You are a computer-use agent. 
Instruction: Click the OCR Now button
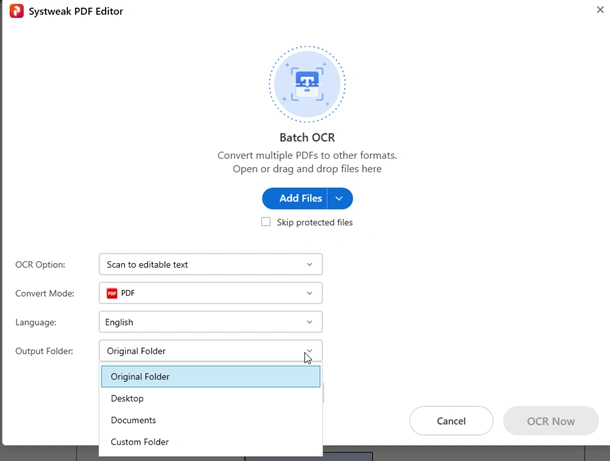[x=551, y=421]
